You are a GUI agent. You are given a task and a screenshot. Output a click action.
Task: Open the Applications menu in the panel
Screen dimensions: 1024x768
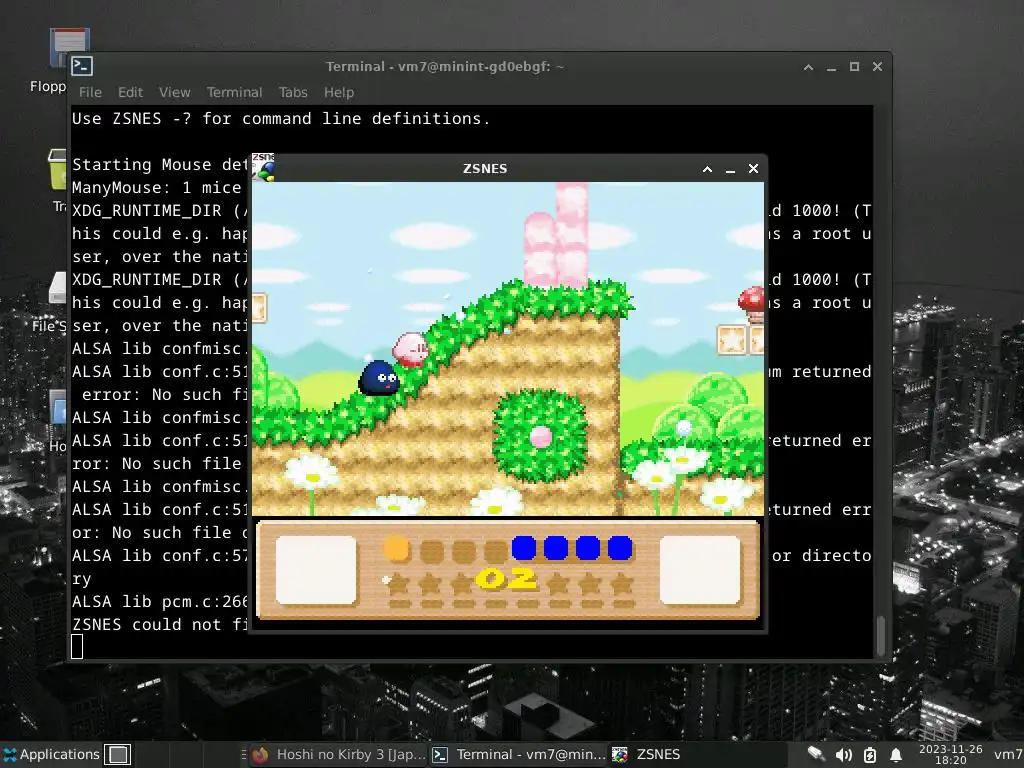pyautogui.click(x=50, y=754)
